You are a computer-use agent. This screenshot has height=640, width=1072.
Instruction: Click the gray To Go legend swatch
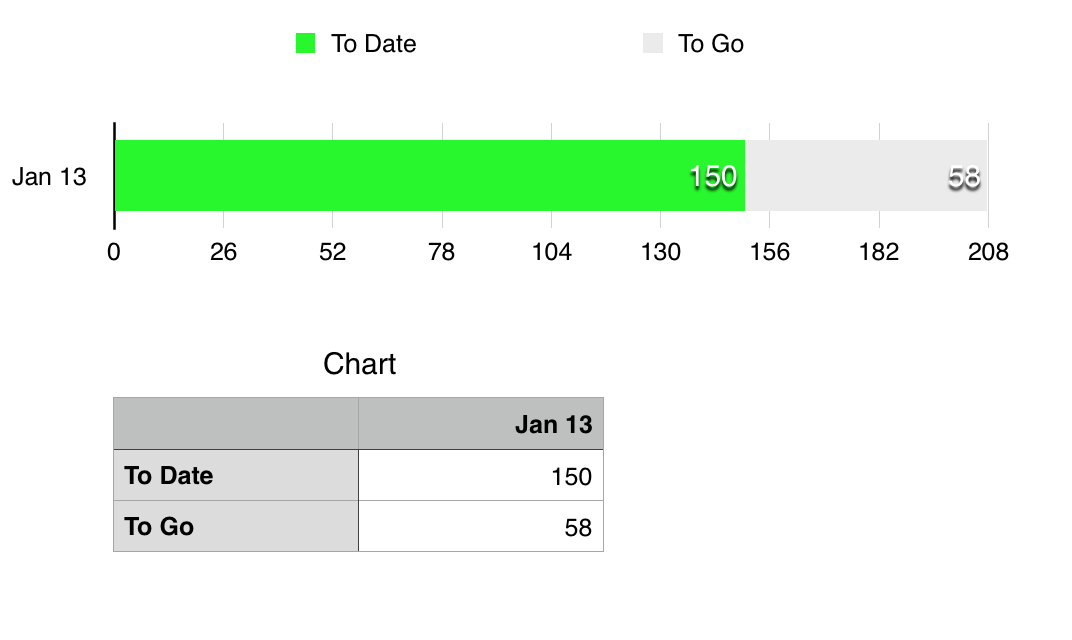[653, 43]
